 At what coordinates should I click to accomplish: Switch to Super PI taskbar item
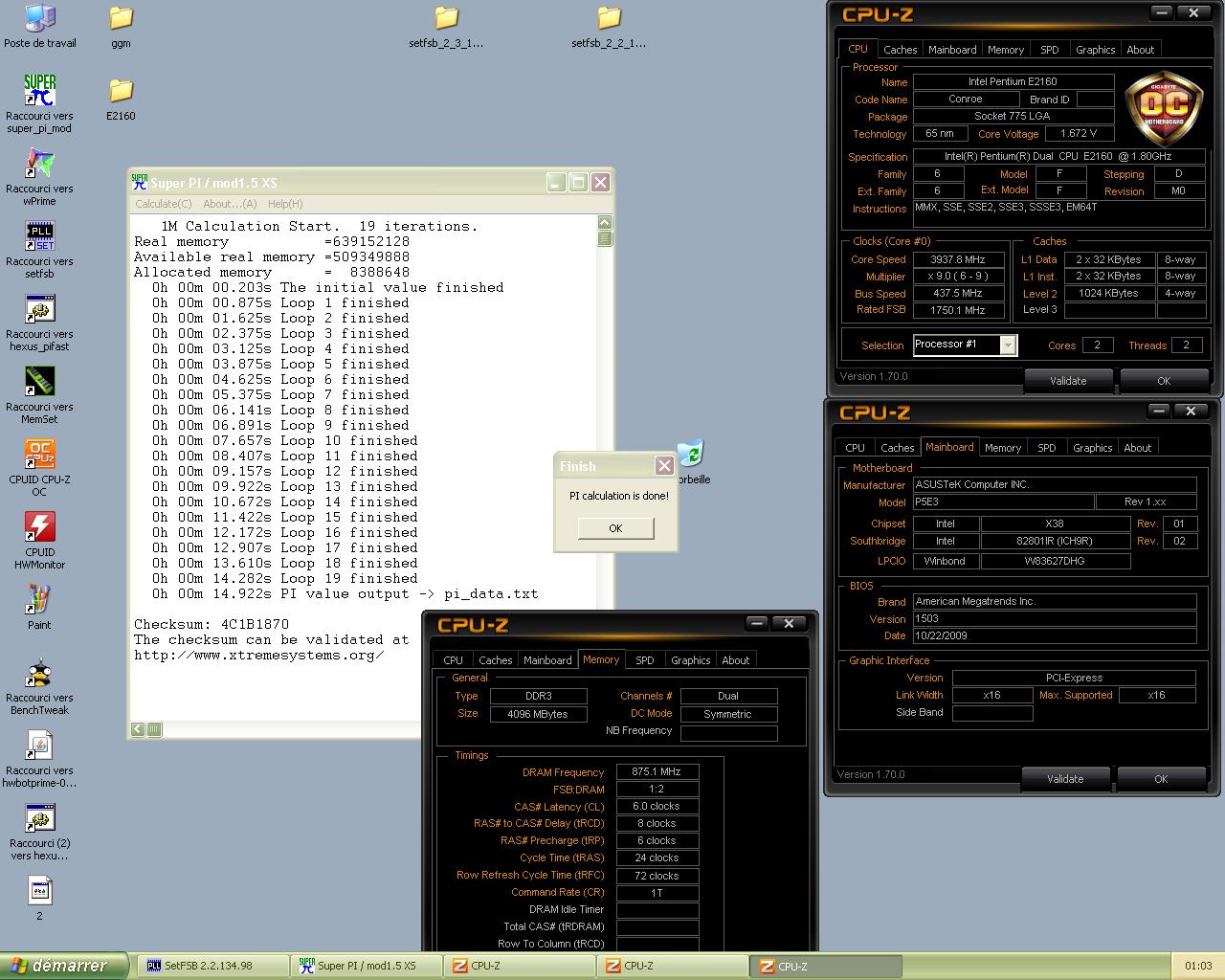pyautogui.click(x=367, y=966)
